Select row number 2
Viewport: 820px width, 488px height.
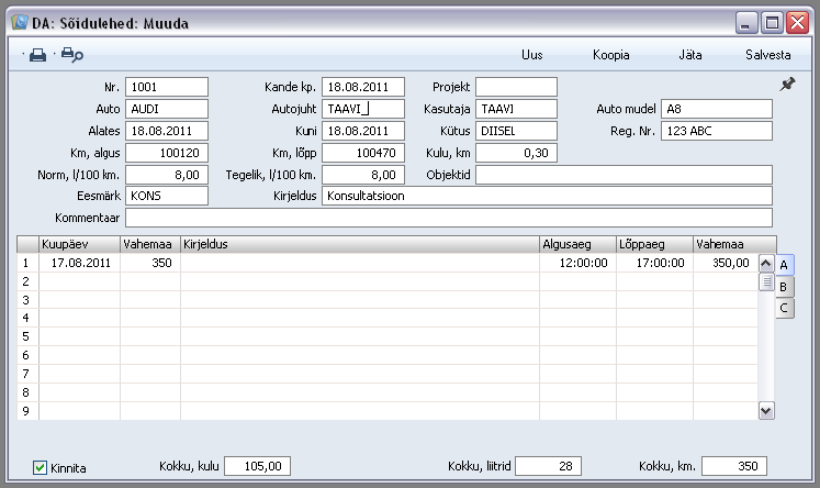click(x=27, y=281)
